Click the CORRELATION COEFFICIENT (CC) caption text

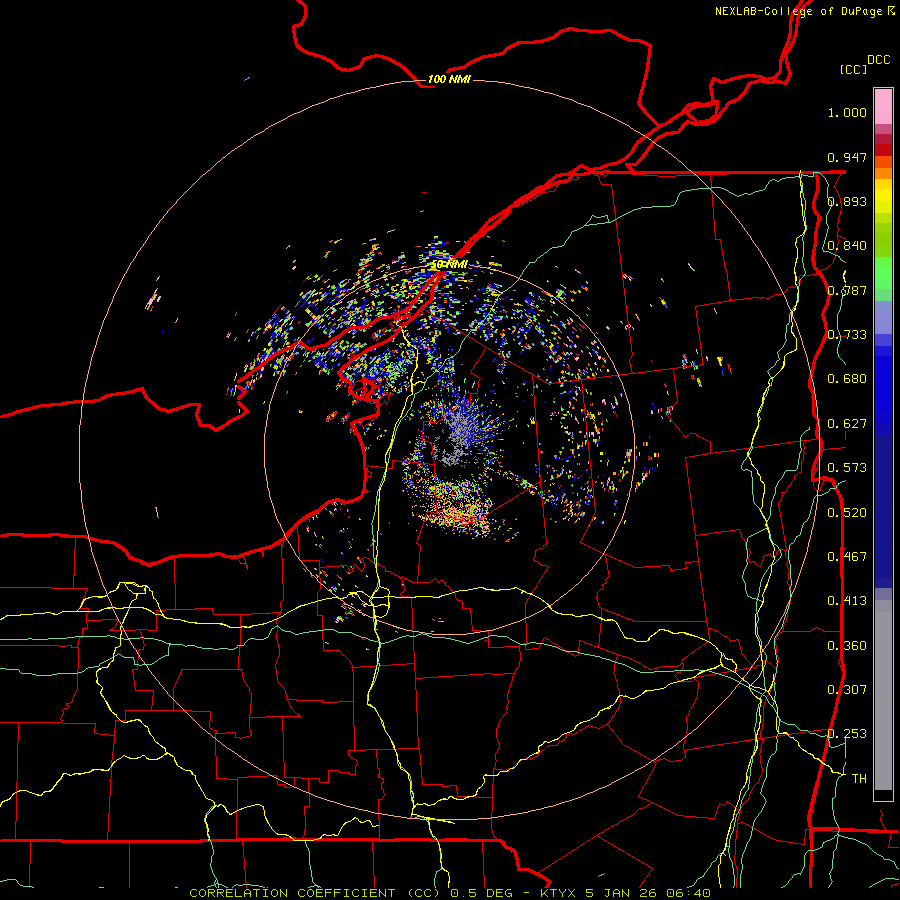pyautogui.click(x=314, y=893)
